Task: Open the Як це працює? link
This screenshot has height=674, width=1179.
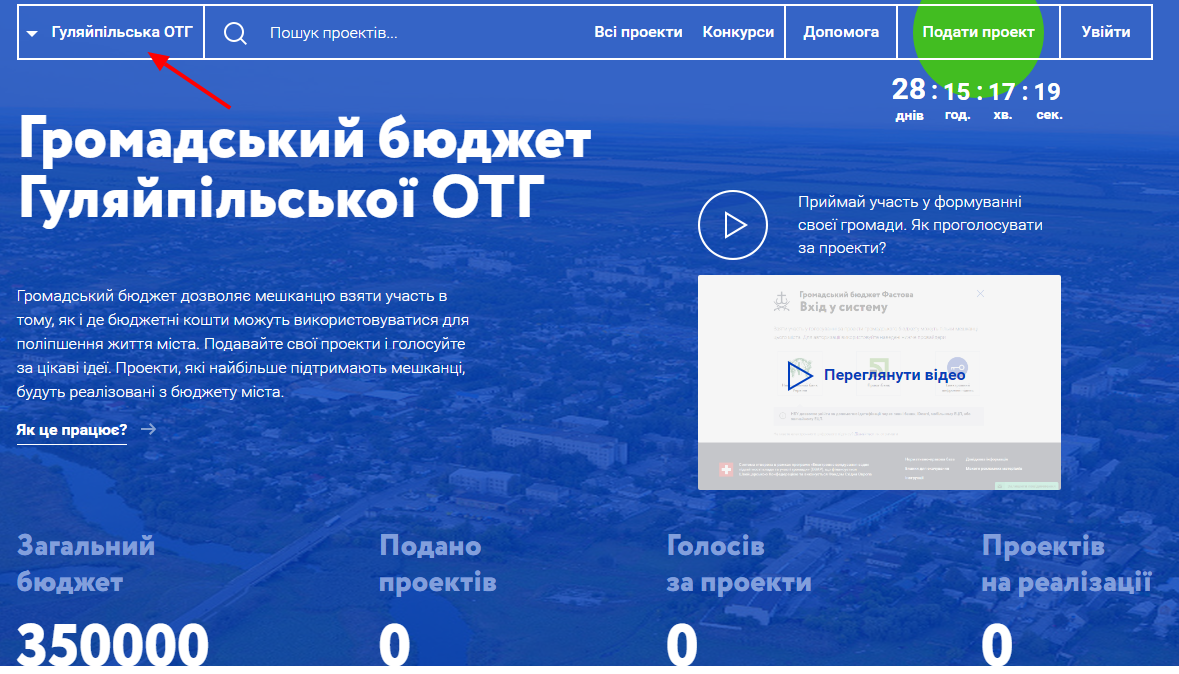Action: point(72,430)
